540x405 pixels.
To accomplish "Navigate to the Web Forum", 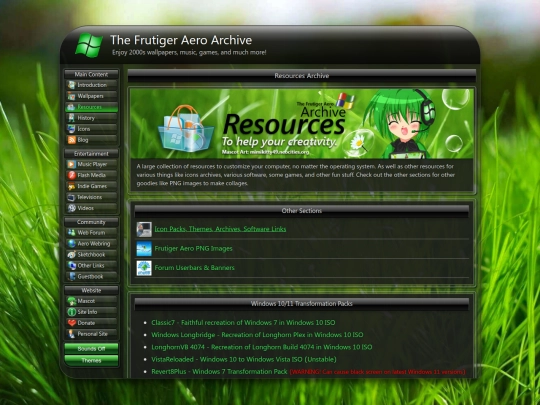I will point(91,233).
